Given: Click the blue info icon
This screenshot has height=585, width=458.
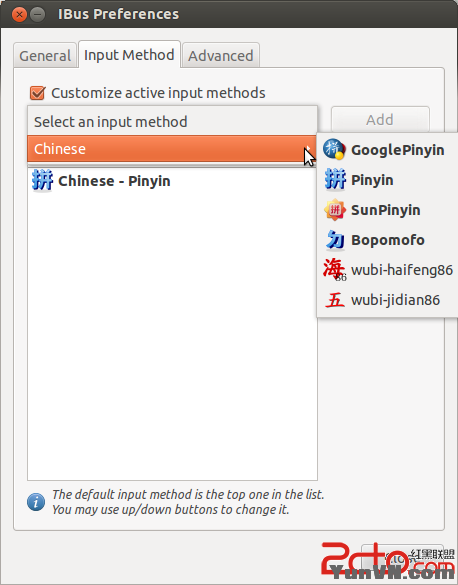Looking at the screenshot, I should (36, 502).
